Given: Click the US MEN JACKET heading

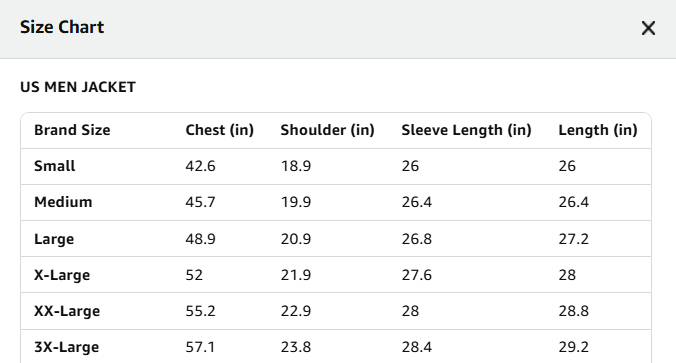Looking at the screenshot, I should click(78, 87).
